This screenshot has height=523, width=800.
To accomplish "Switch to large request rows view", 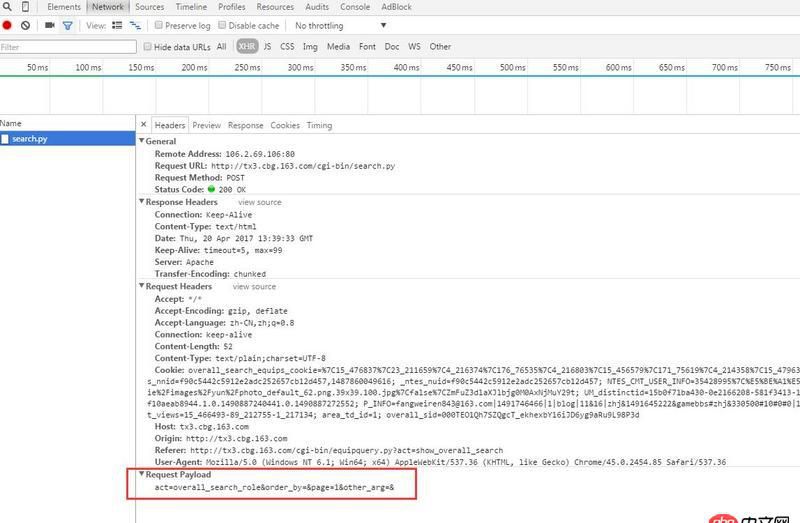I will click(117, 25).
